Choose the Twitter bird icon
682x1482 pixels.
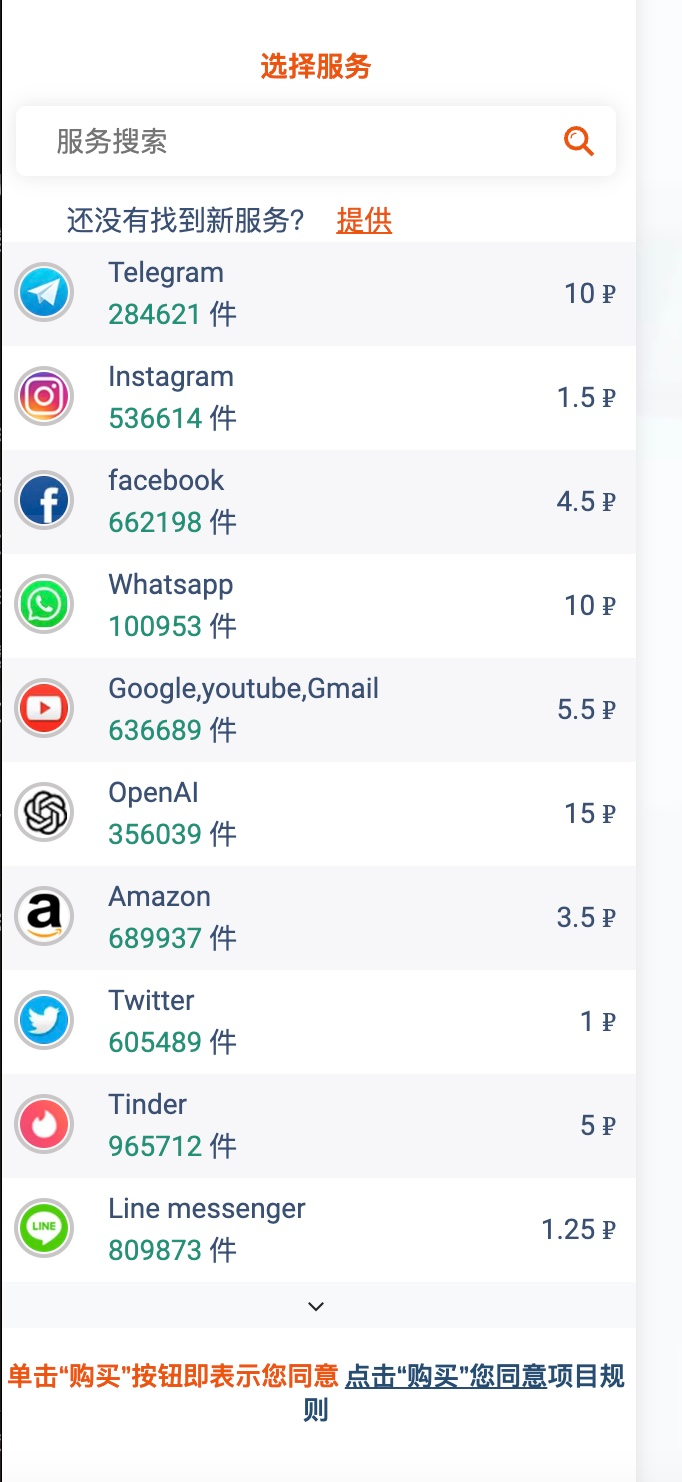44,1021
